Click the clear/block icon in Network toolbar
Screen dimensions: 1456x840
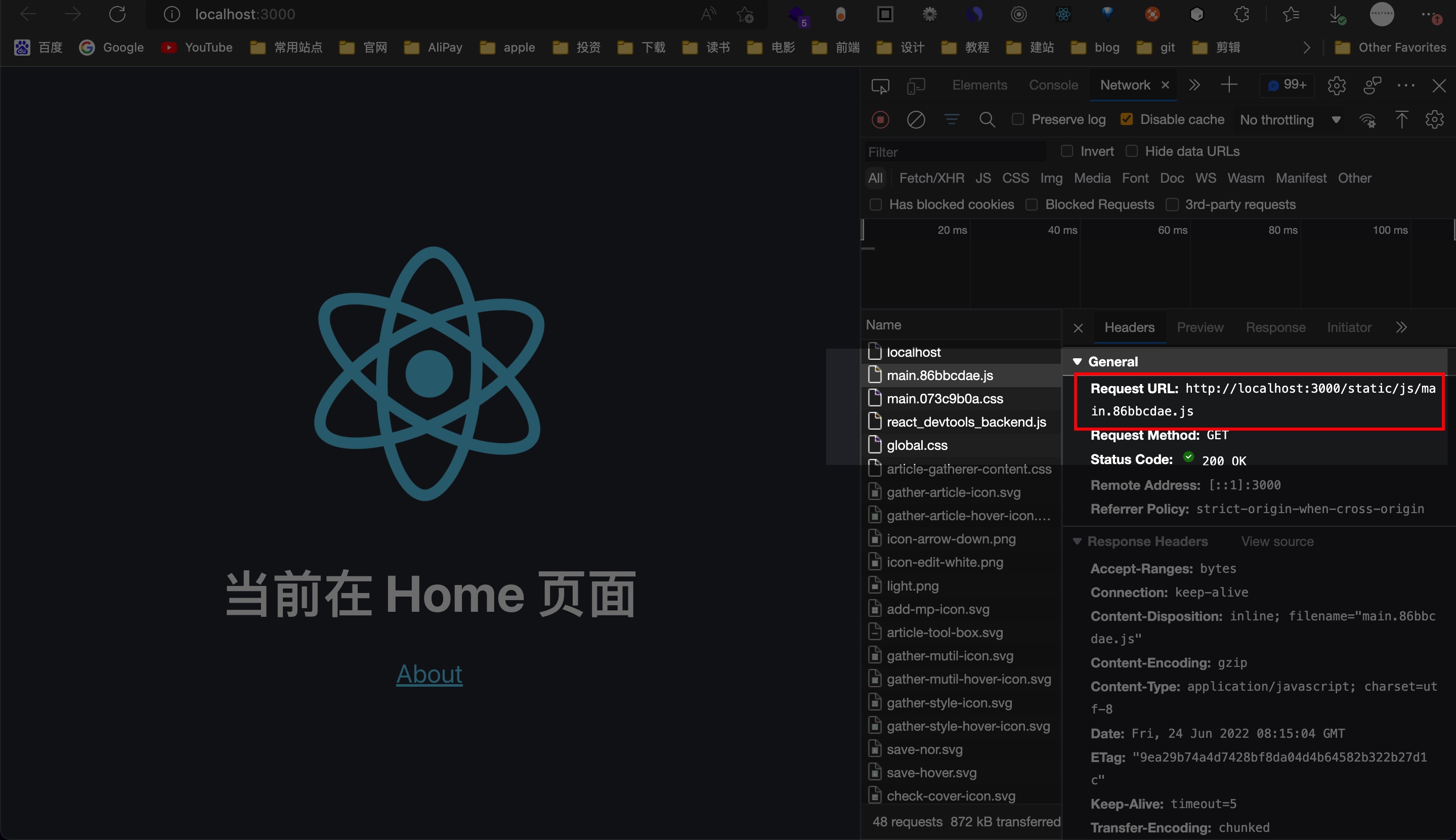click(x=916, y=119)
